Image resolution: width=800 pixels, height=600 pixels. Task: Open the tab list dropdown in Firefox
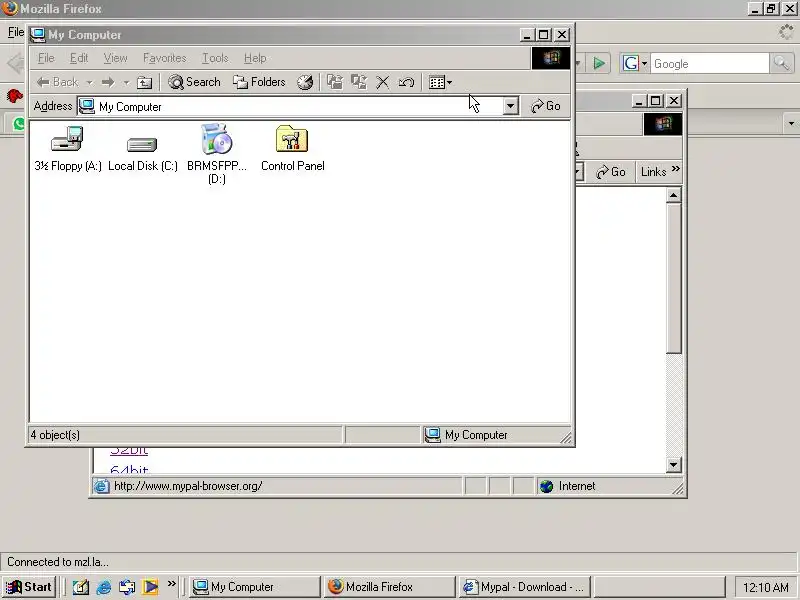coord(791,123)
